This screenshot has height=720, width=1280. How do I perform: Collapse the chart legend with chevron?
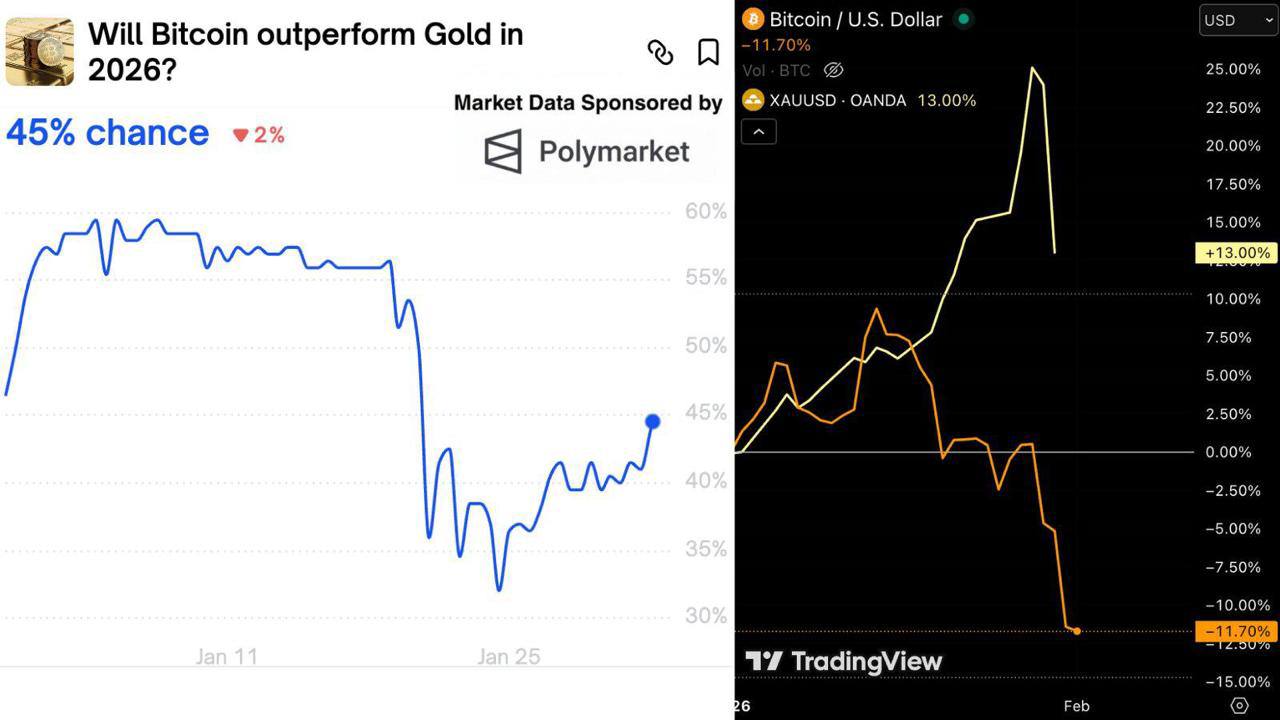tap(759, 131)
